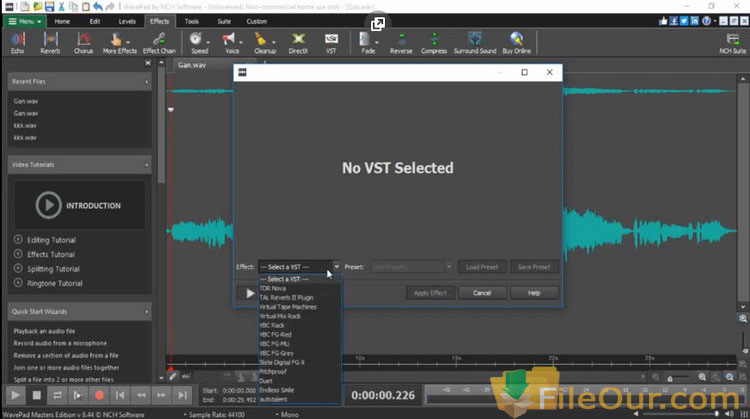
Task: Click the open folder icon in title bar
Action: point(37,6)
